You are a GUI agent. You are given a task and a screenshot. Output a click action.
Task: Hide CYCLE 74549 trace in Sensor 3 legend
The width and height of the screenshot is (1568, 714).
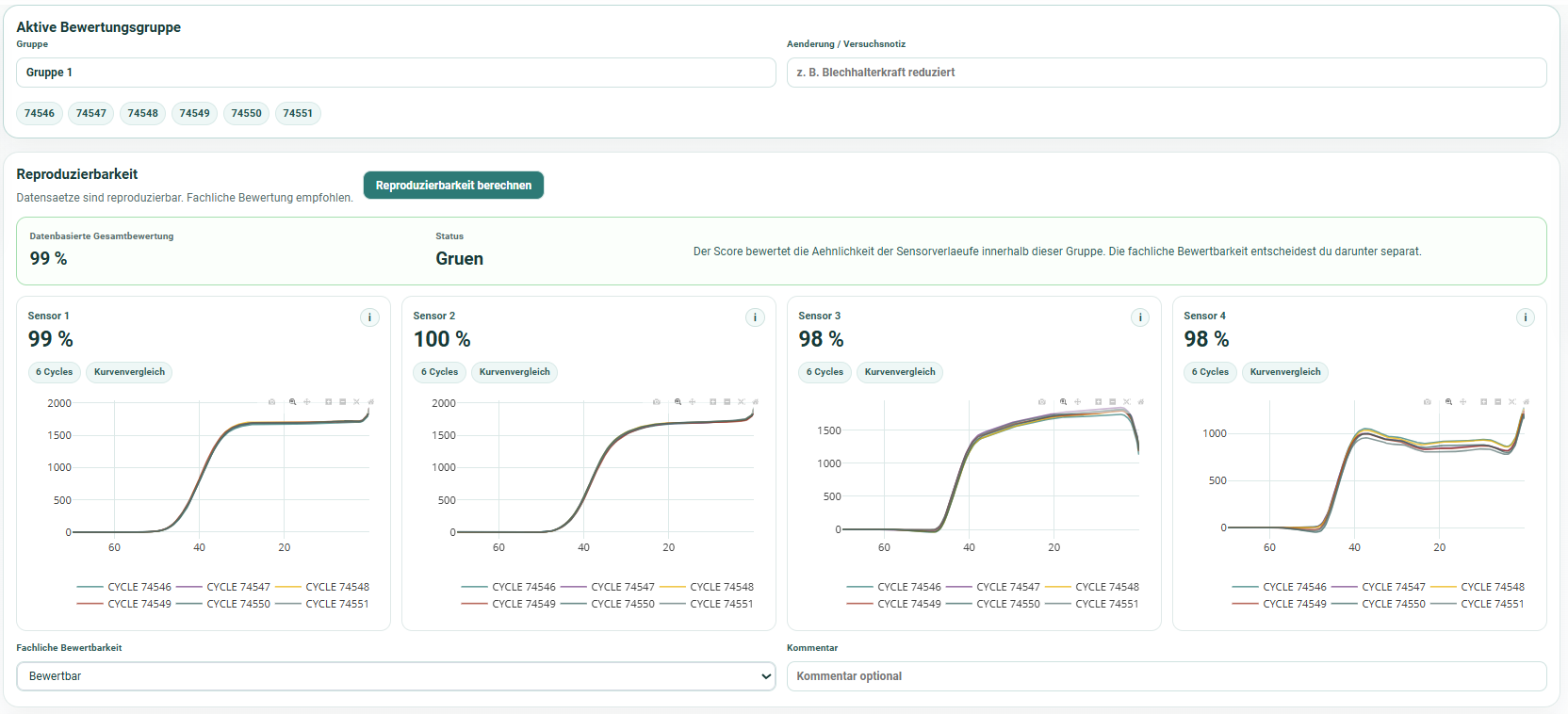tap(894, 604)
